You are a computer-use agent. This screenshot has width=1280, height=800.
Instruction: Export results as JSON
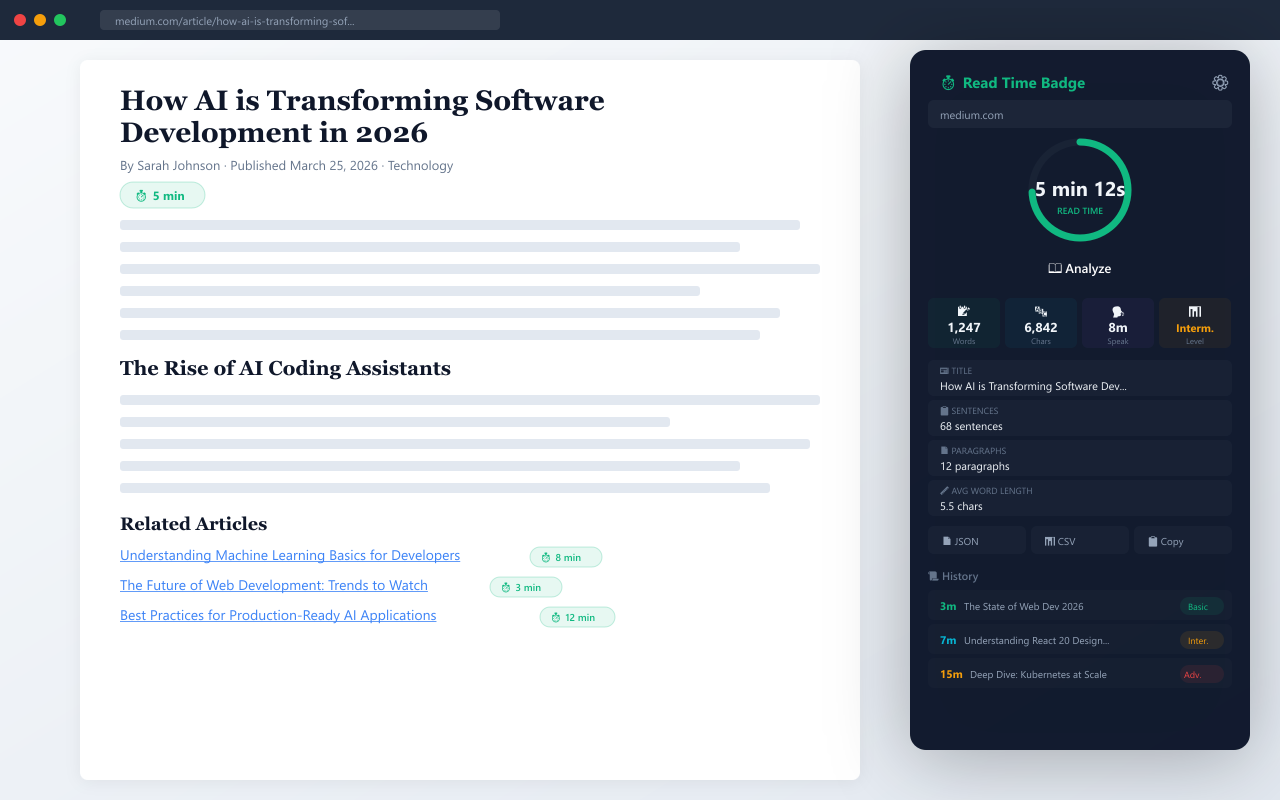pos(976,541)
